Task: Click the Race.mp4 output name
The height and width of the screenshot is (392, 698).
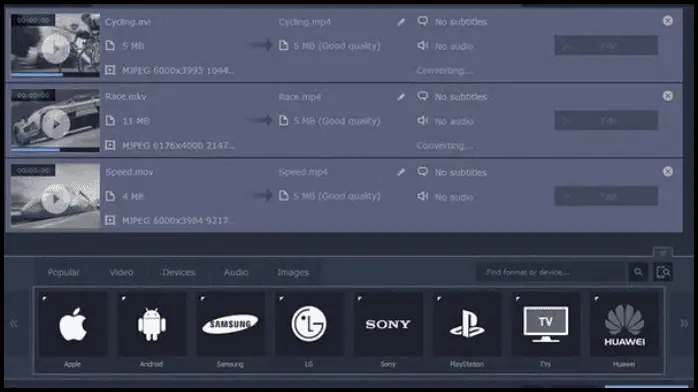Action: coord(300,97)
